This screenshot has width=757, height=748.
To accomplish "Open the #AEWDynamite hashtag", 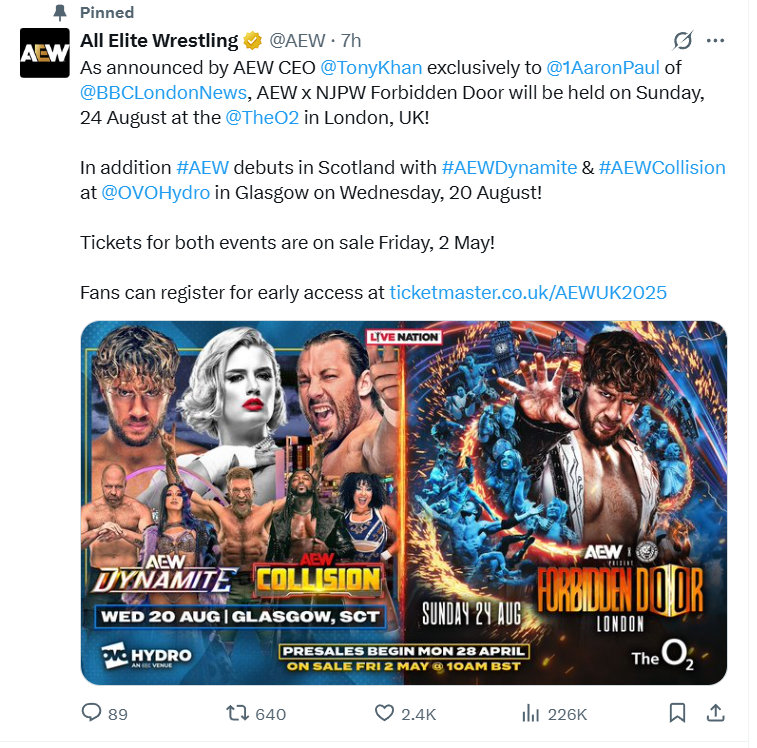I will click(x=509, y=168).
